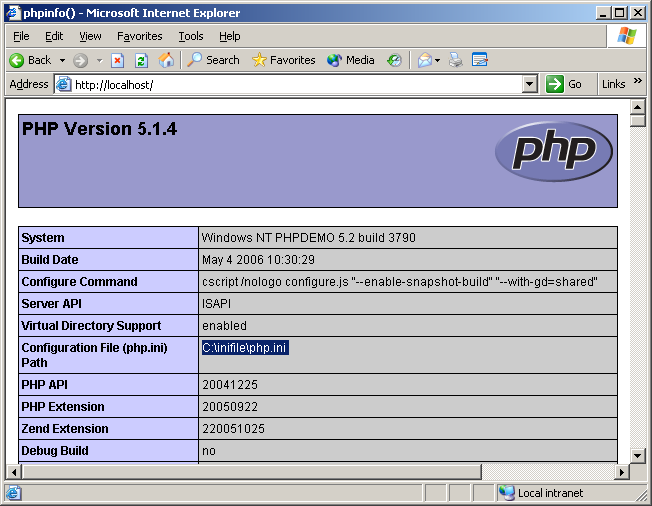Expand the Back button history dropdown arrow
652x506 pixels.
[x=62, y=60]
